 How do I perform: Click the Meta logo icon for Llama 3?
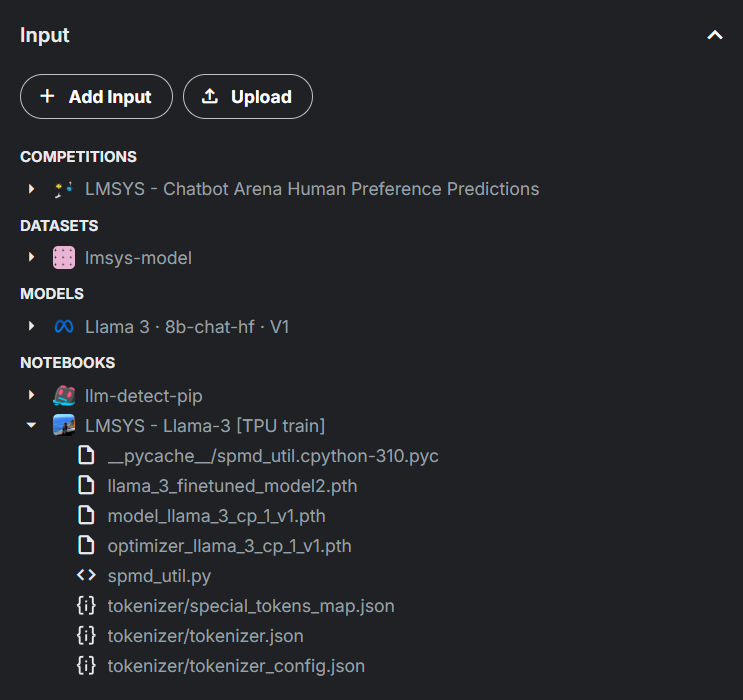point(63,327)
